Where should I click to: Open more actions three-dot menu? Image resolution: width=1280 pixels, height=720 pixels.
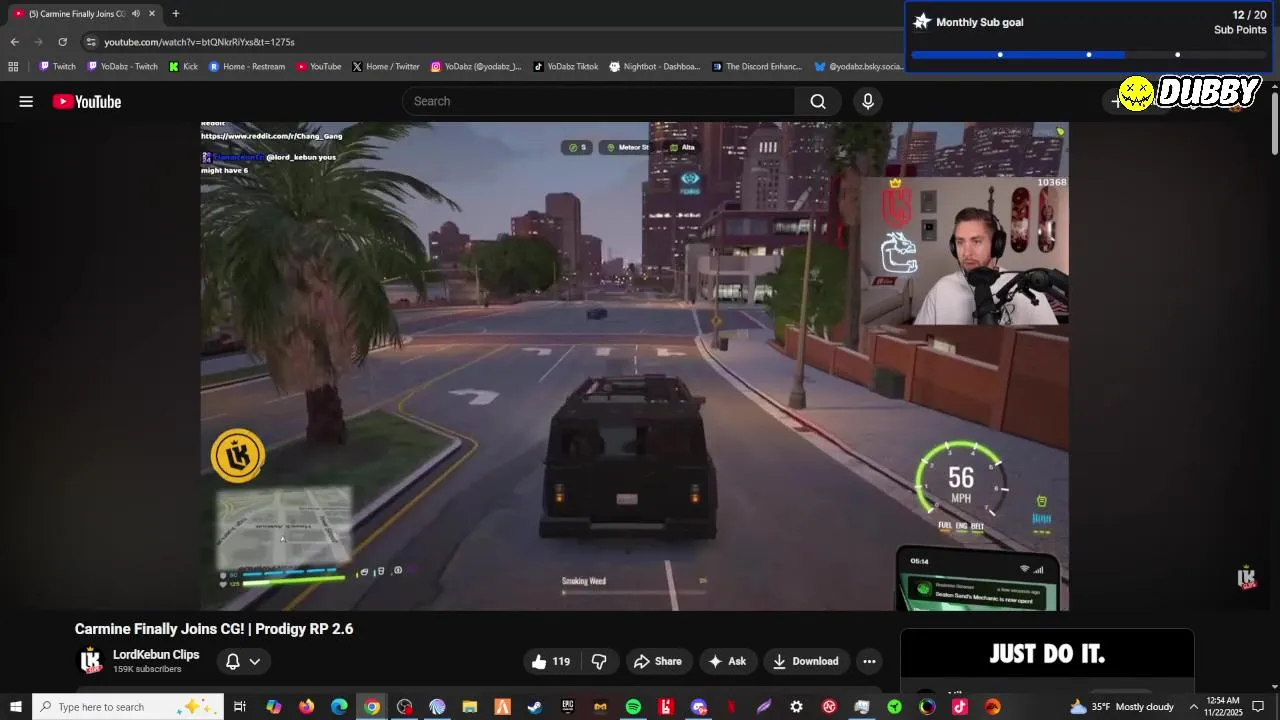(869, 661)
